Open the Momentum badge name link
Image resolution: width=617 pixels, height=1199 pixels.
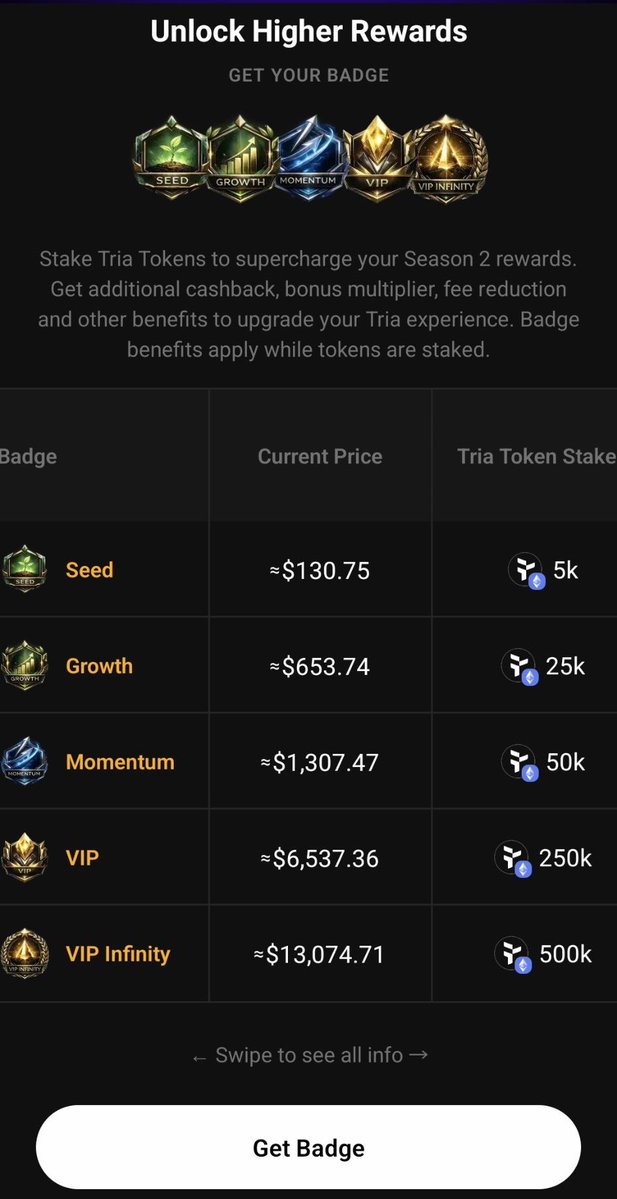(x=120, y=762)
